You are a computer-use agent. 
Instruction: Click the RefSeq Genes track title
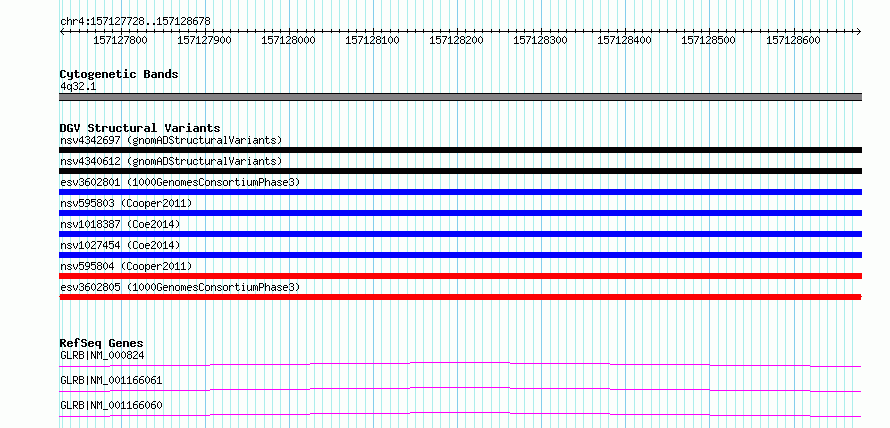pyautogui.click(x=102, y=343)
